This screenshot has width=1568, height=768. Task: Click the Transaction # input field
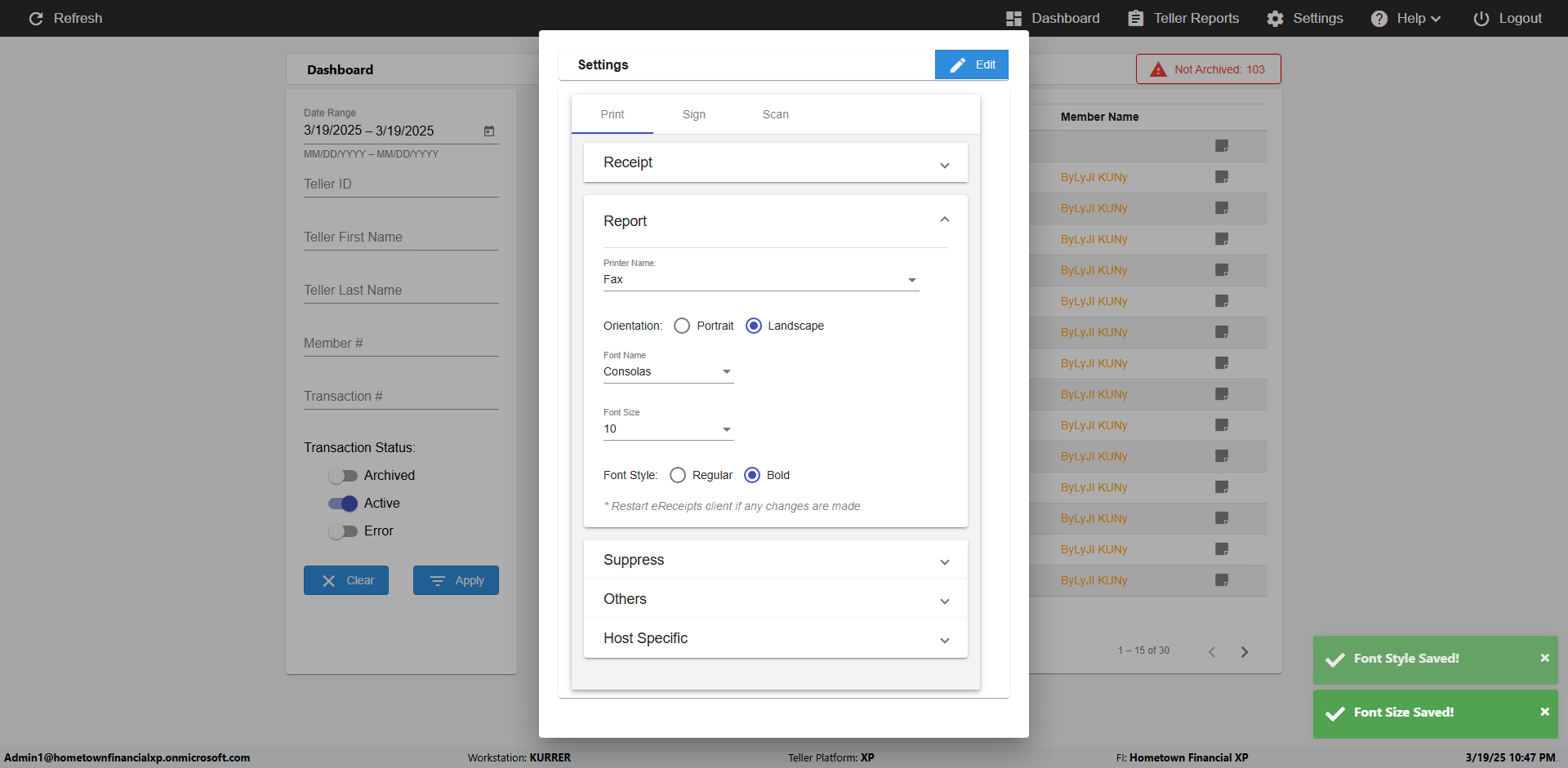pos(401,397)
